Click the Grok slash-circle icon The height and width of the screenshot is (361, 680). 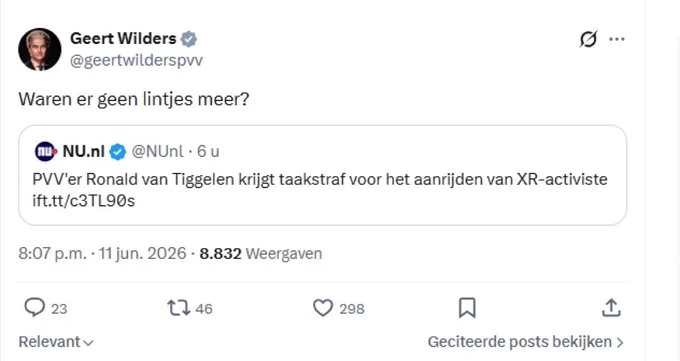[588, 39]
